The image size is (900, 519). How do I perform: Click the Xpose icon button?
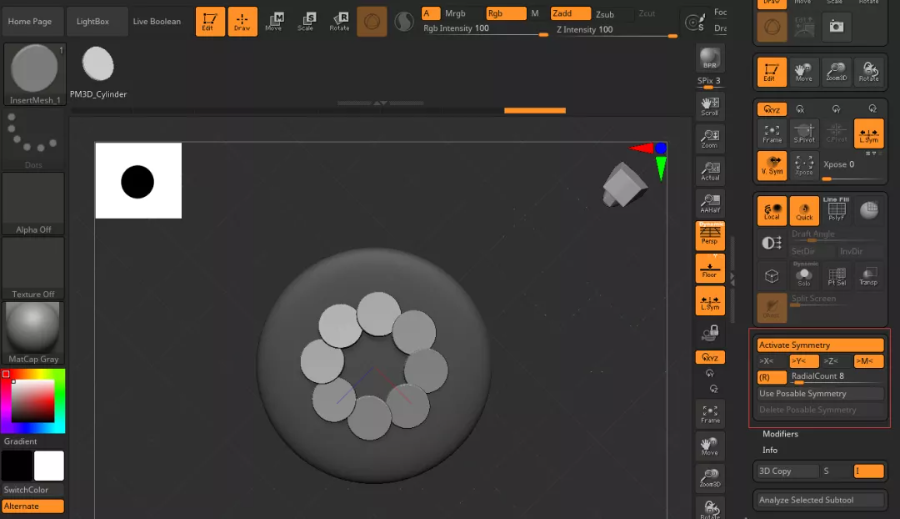[804, 165]
